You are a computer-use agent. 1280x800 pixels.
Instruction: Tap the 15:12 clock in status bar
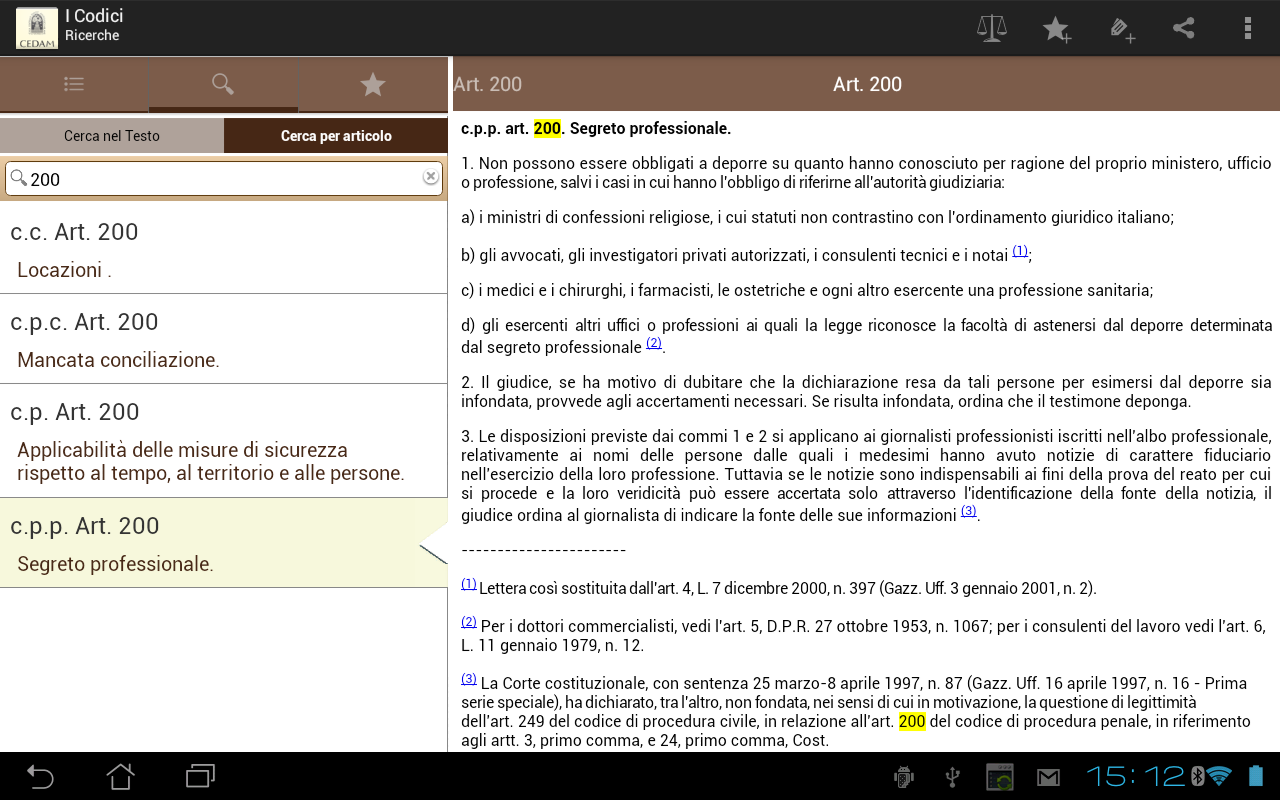[x=1135, y=776]
